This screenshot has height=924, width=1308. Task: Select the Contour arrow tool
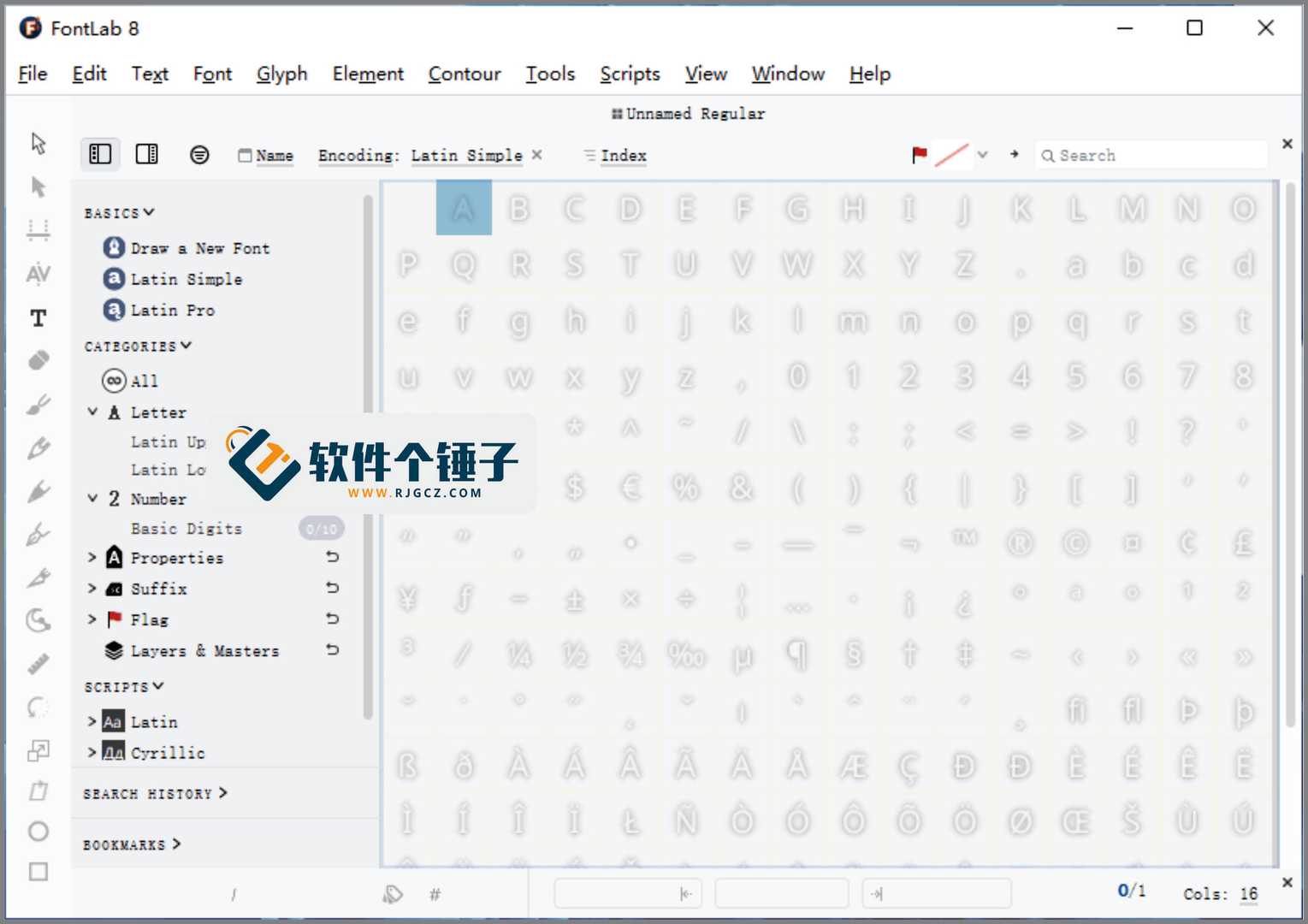(38, 143)
